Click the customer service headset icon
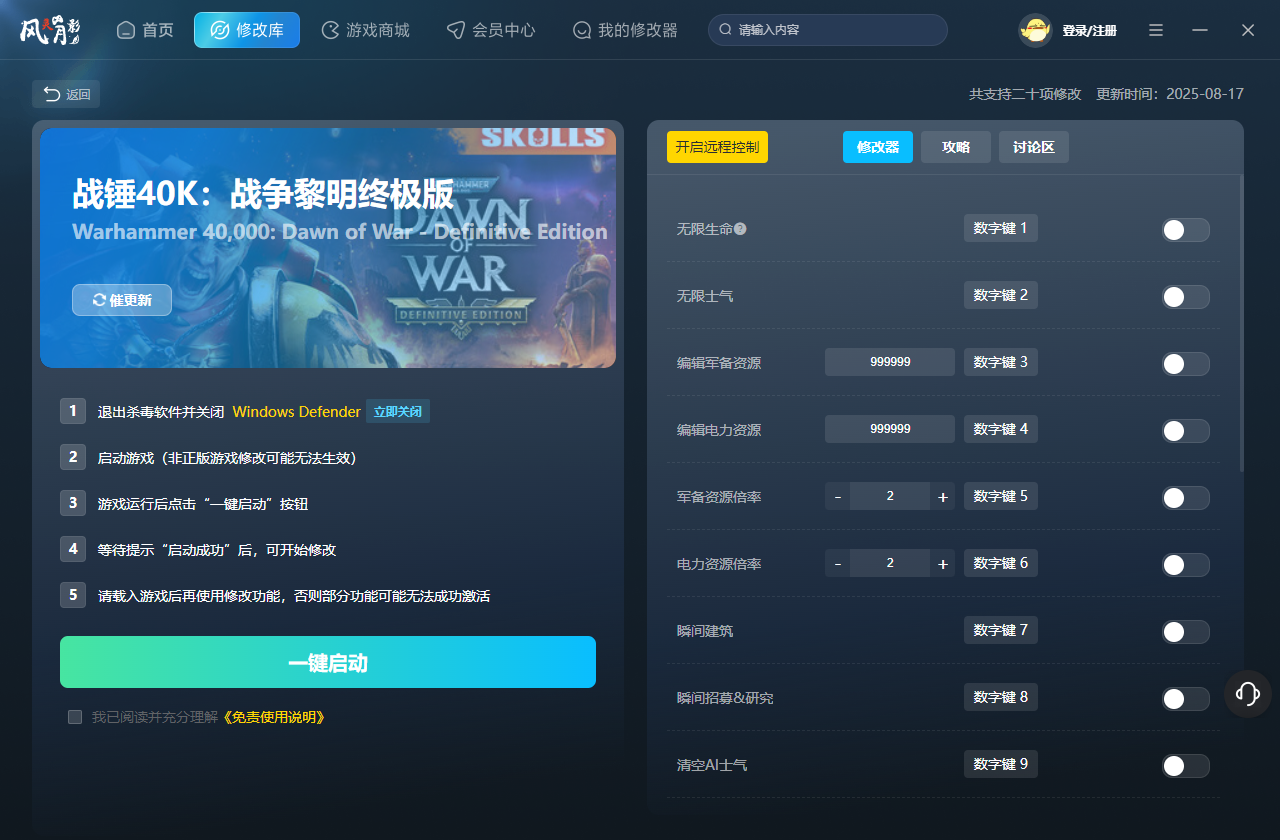The image size is (1280, 840). pyautogui.click(x=1248, y=693)
